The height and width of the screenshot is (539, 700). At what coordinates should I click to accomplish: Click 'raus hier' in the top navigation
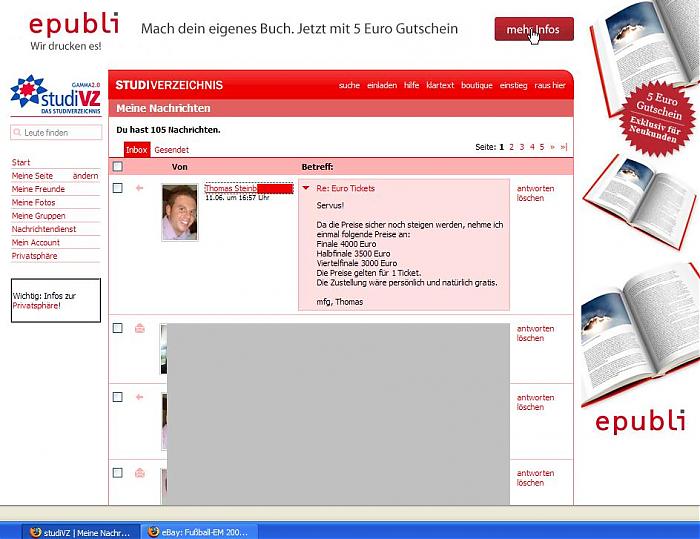pos(550,86)
